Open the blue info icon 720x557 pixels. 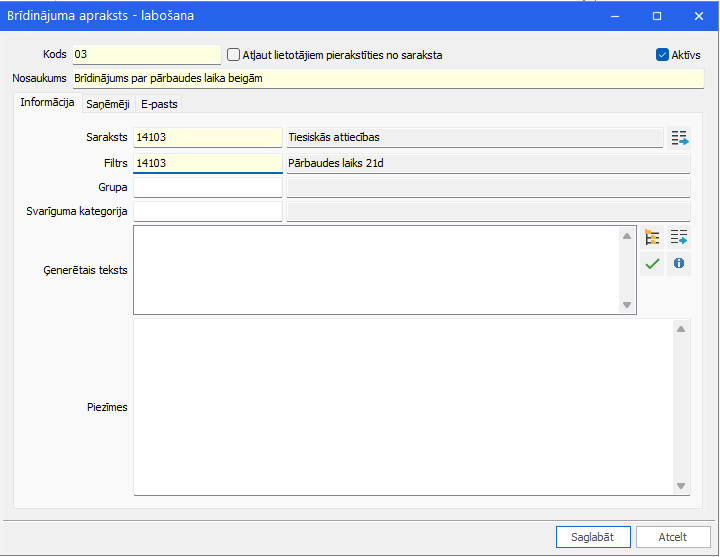coord(679,264)
